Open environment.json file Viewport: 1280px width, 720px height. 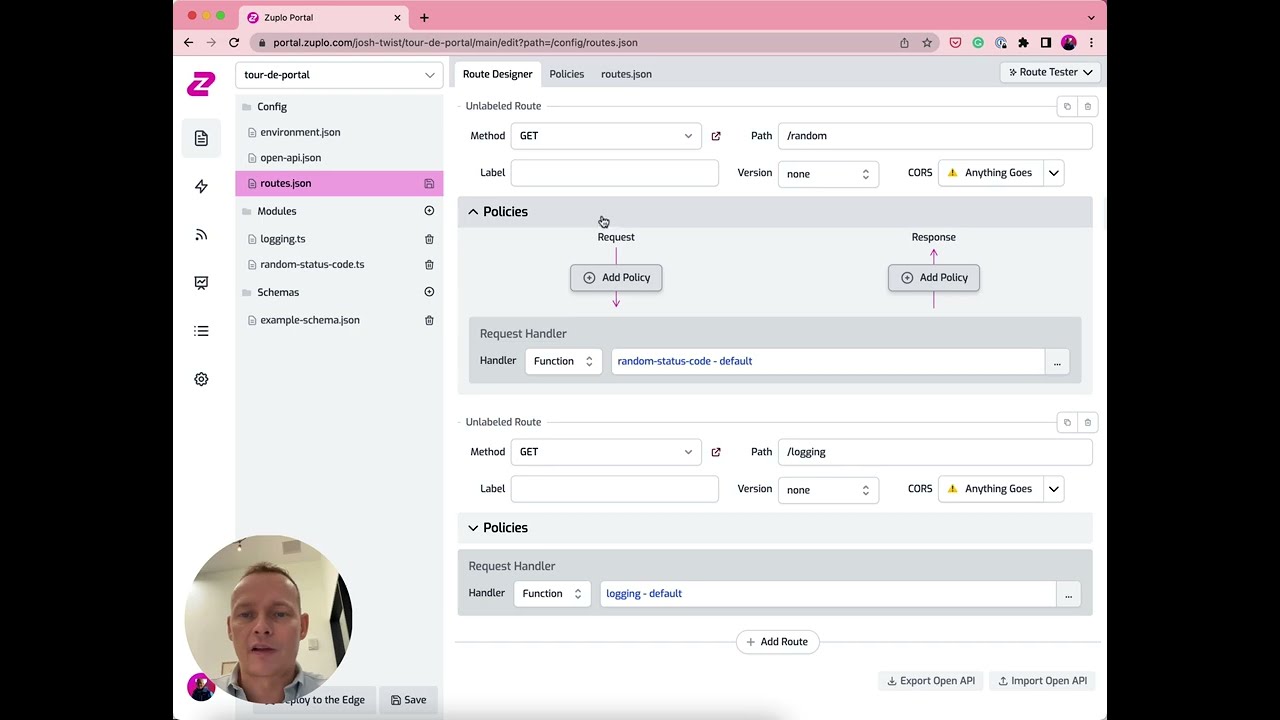300,132
